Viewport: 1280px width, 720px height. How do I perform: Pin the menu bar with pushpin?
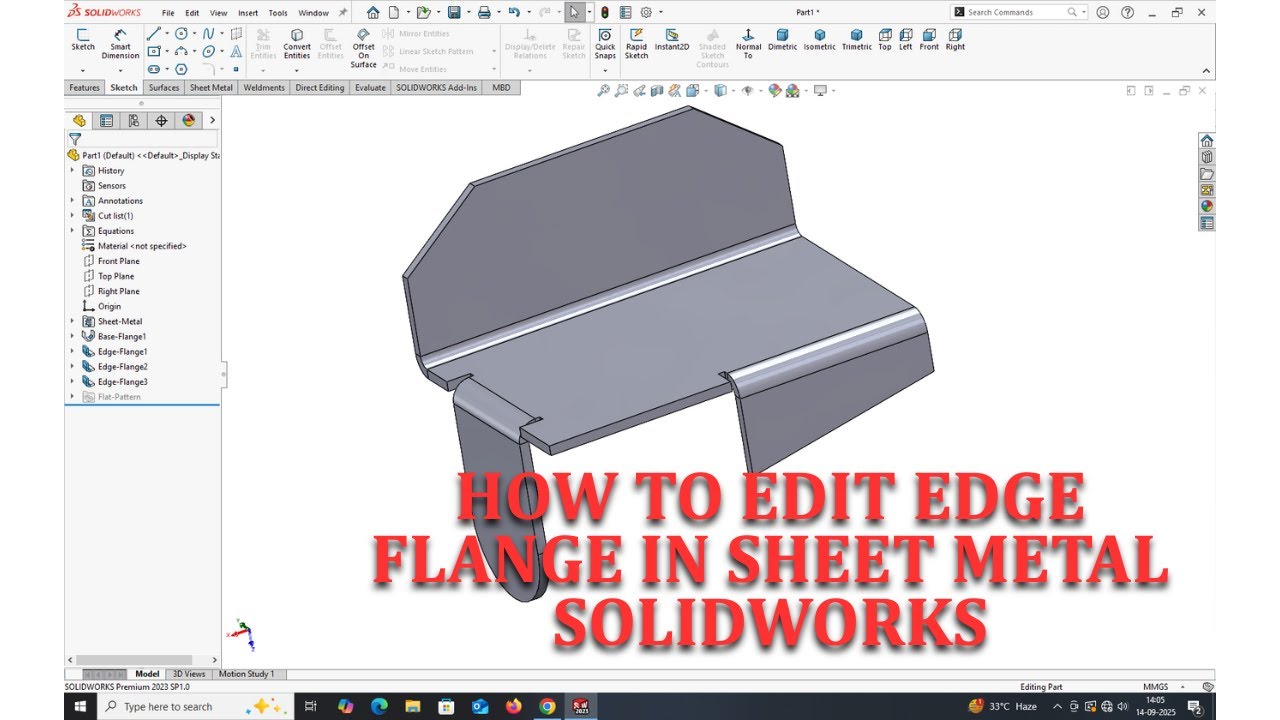(343, 12)
